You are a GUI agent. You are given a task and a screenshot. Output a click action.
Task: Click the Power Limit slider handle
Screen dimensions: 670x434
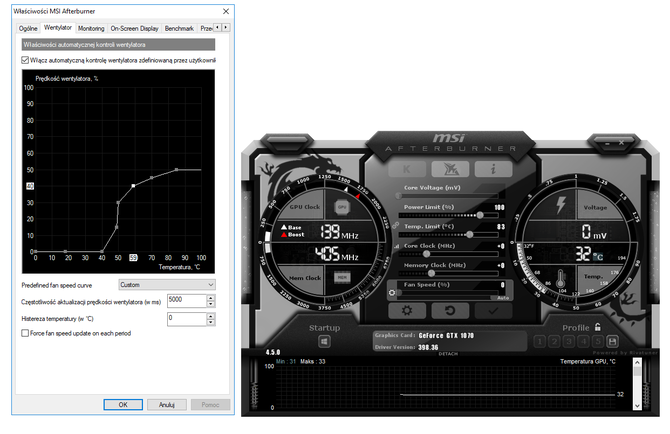pos(480,215)
